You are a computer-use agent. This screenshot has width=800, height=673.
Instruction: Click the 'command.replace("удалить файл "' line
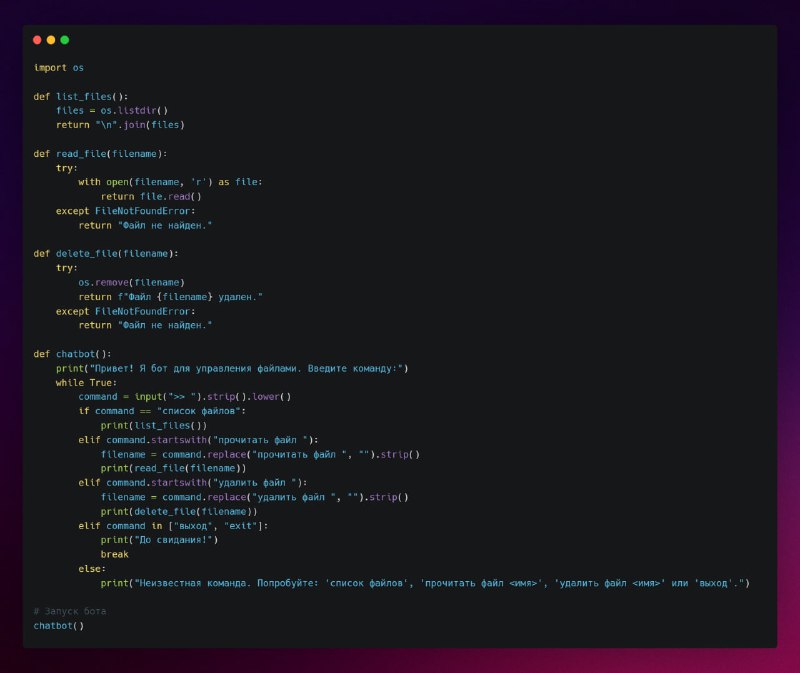pyautogui.click(x=255, y=497)
